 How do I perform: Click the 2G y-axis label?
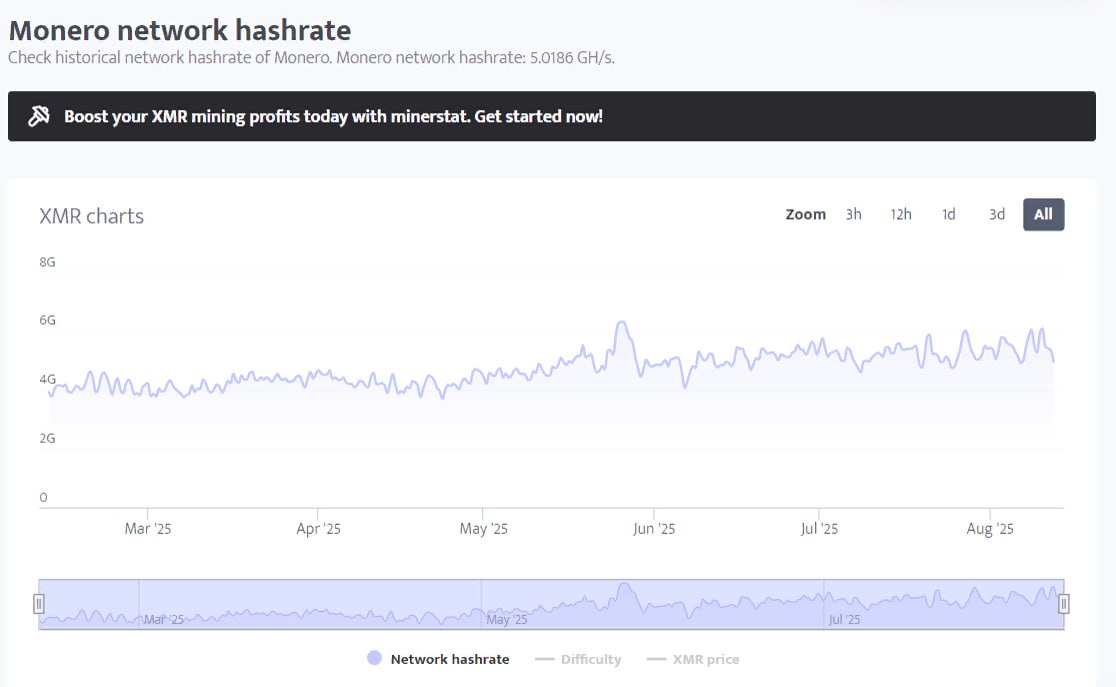[47, 439]
